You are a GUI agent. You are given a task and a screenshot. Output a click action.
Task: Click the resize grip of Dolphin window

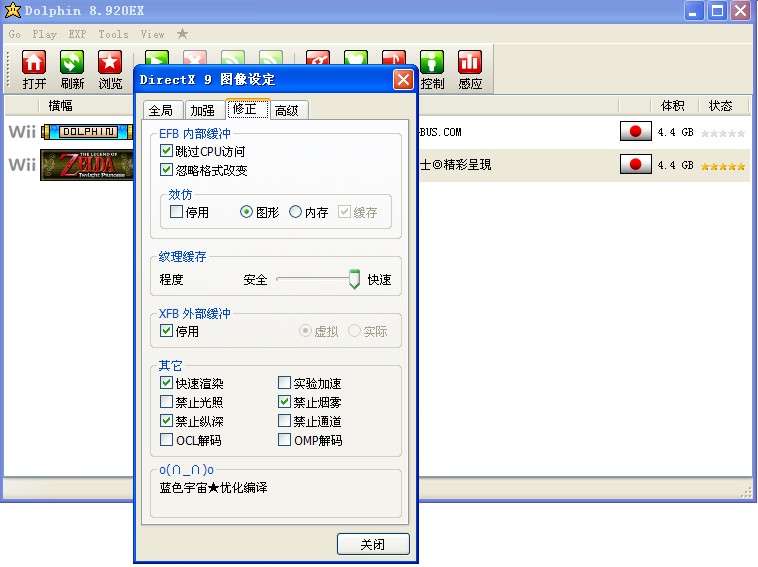coord(746,493)
